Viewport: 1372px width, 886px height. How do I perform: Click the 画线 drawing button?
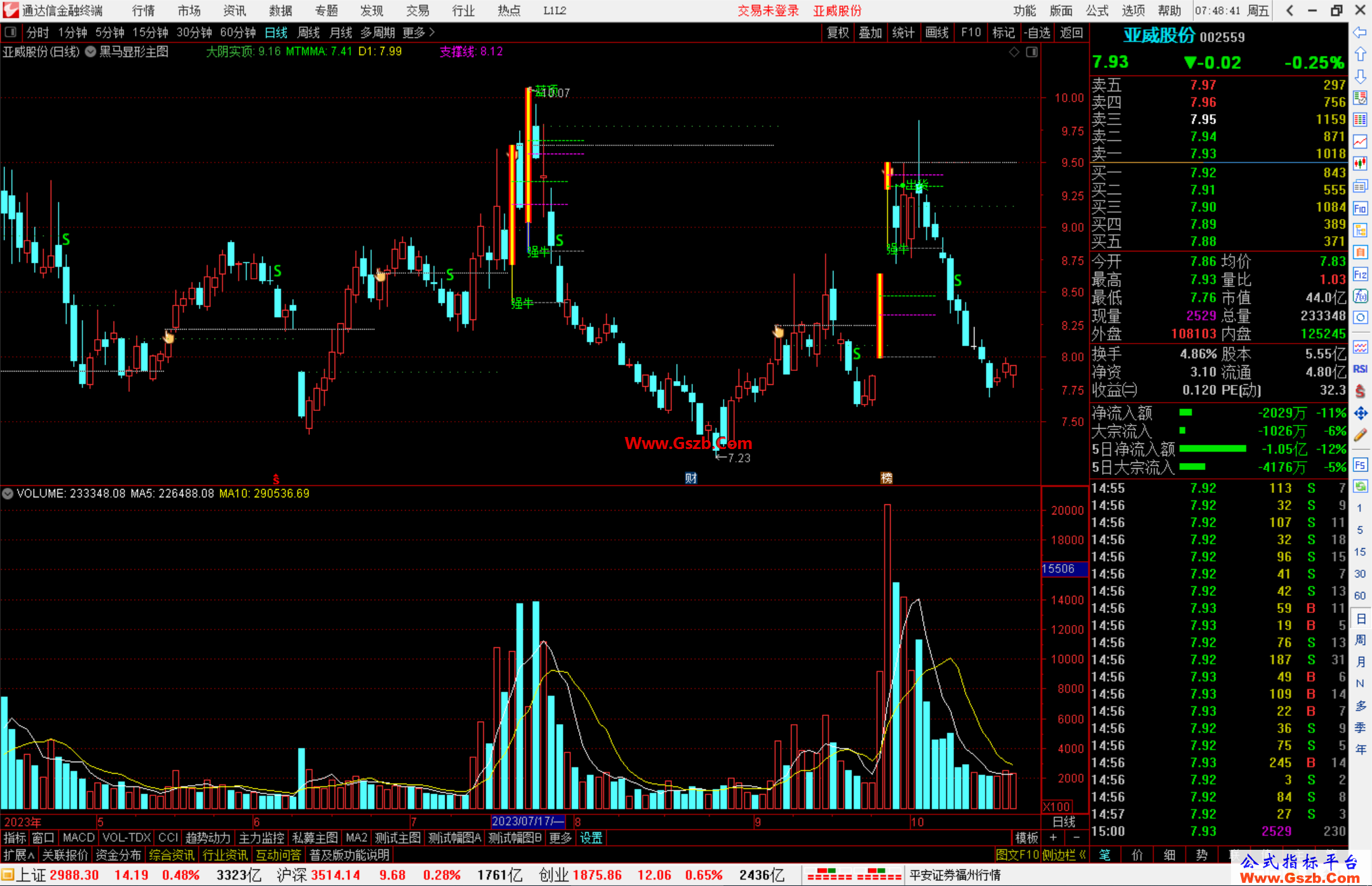[x=937, y=32]
